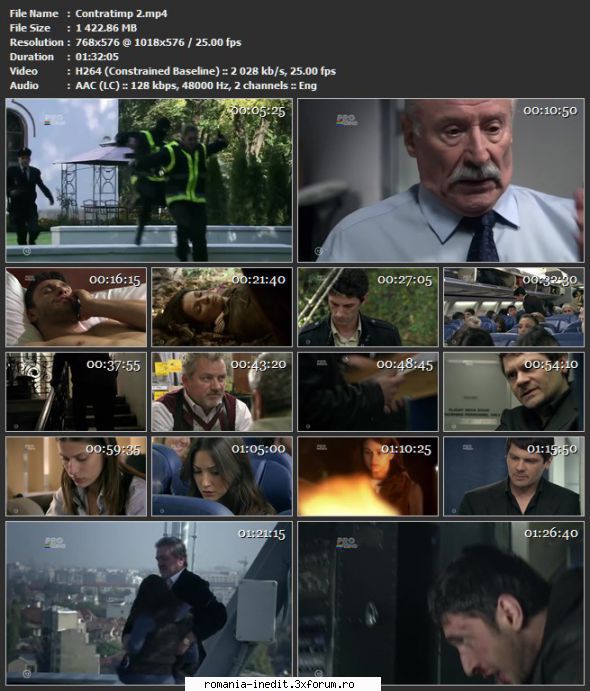This screenshot has height=691, width=590.
Task: Select the resolution value 768x576 @ 1018x576
Action: (130, 42)
